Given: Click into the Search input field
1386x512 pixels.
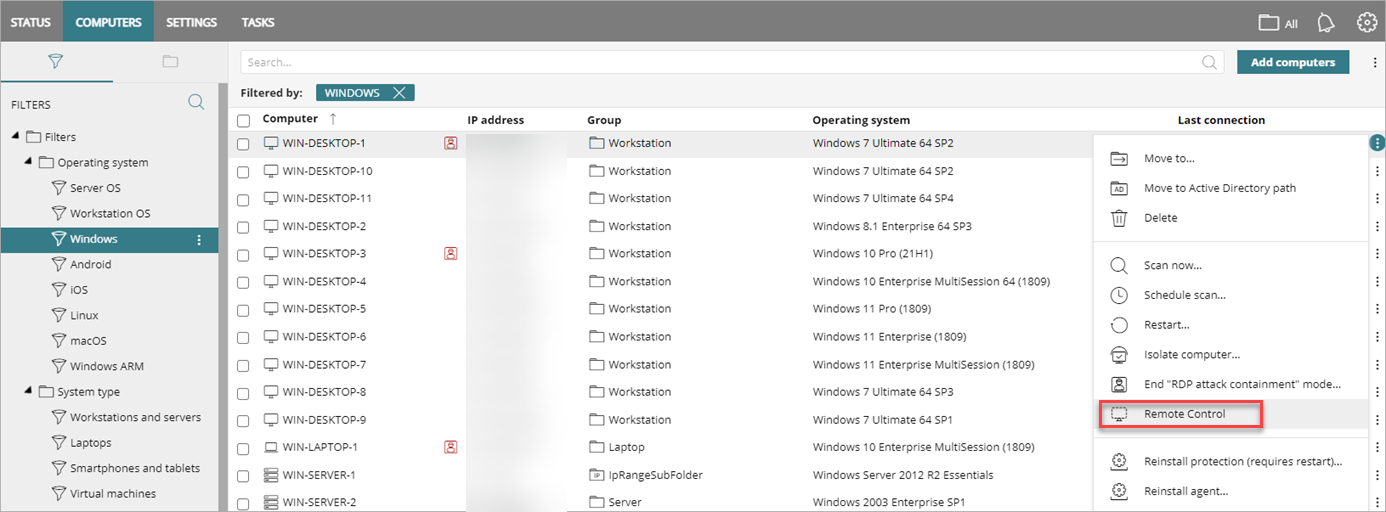Looking at the screenshot, I should coord(720,62).
